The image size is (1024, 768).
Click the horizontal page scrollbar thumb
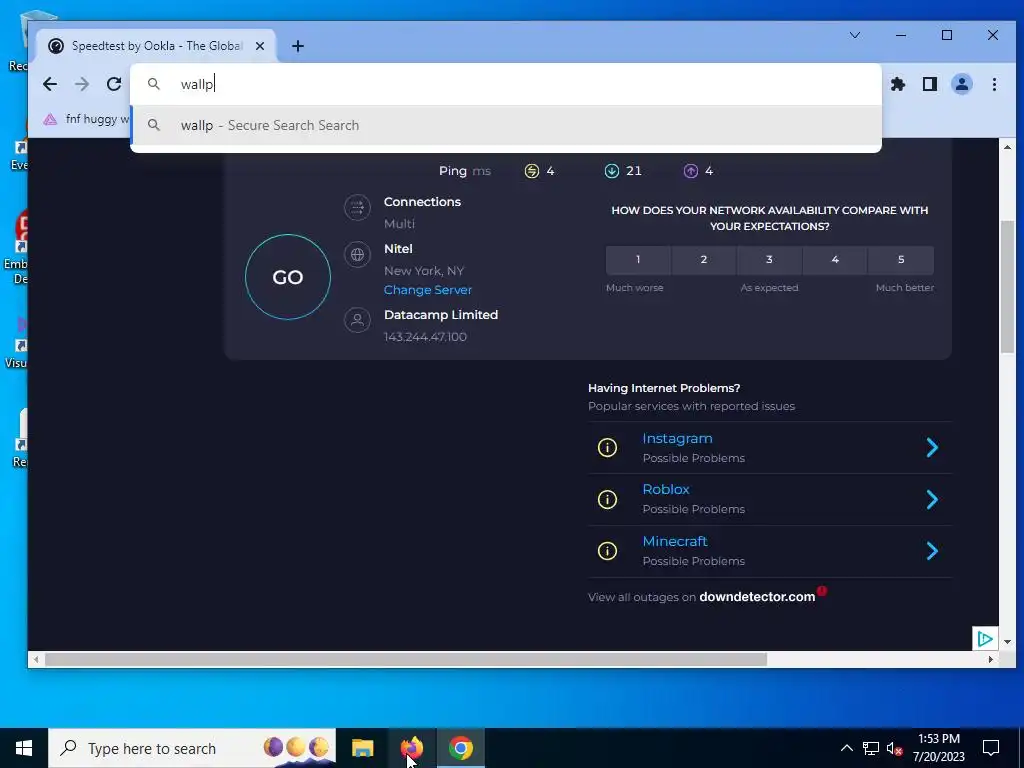click(x=406, y=660)
